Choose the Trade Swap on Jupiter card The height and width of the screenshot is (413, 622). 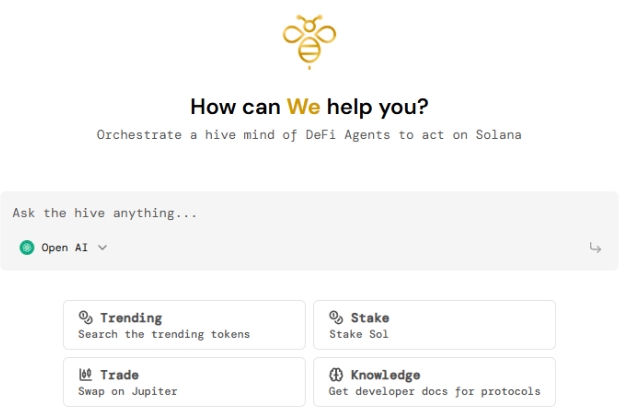184,382
